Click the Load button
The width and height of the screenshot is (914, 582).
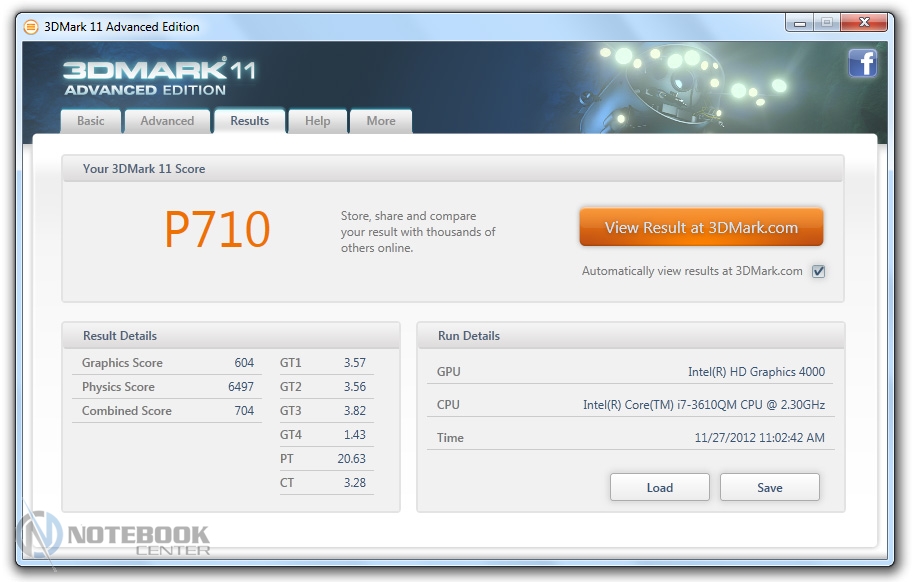659,488
